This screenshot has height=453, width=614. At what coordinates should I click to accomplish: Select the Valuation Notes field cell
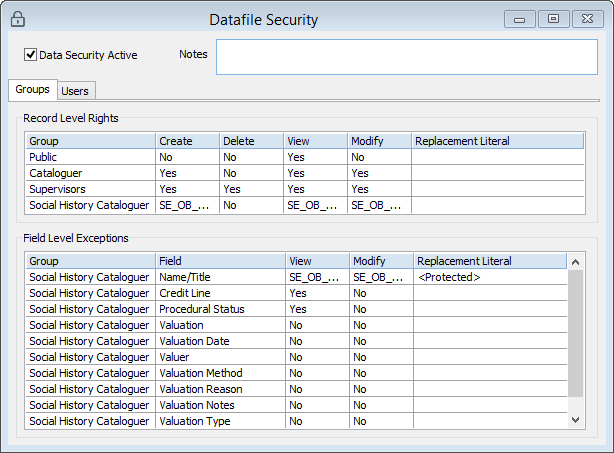point(220,405)
